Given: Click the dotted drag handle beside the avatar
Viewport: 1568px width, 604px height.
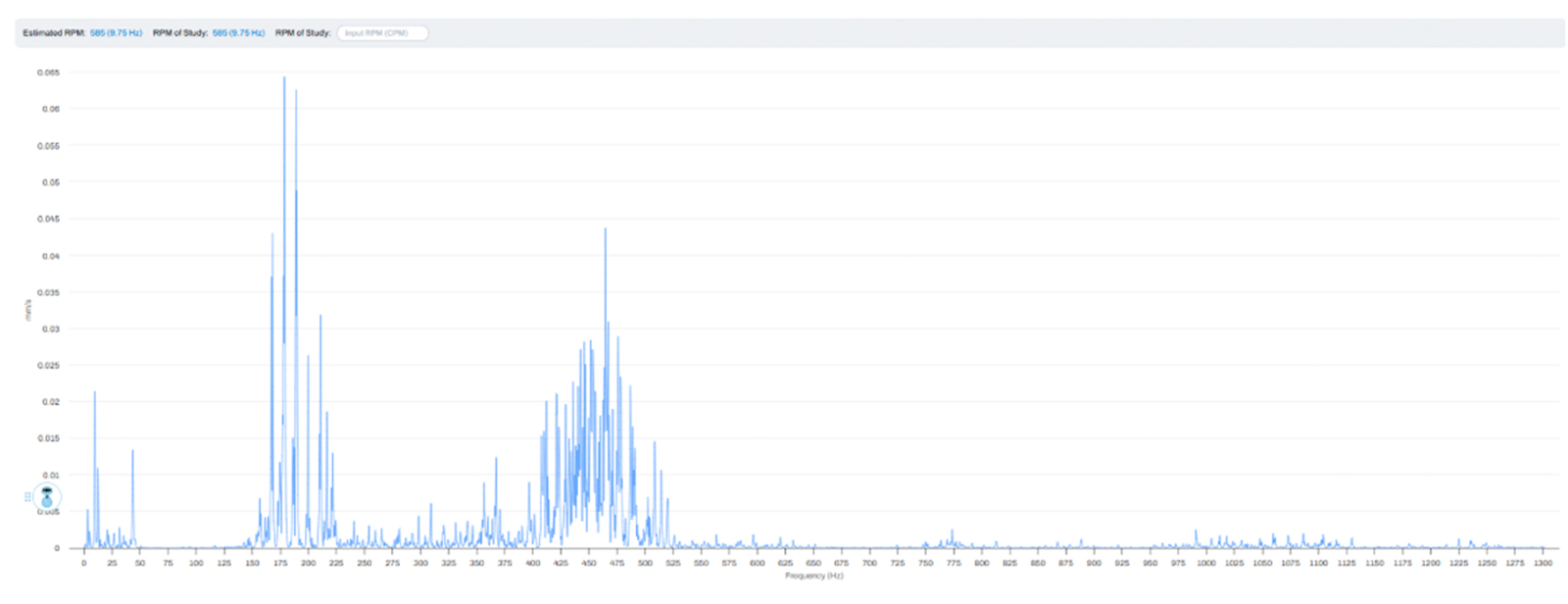Looking at the screenshot, I should 27,497.
